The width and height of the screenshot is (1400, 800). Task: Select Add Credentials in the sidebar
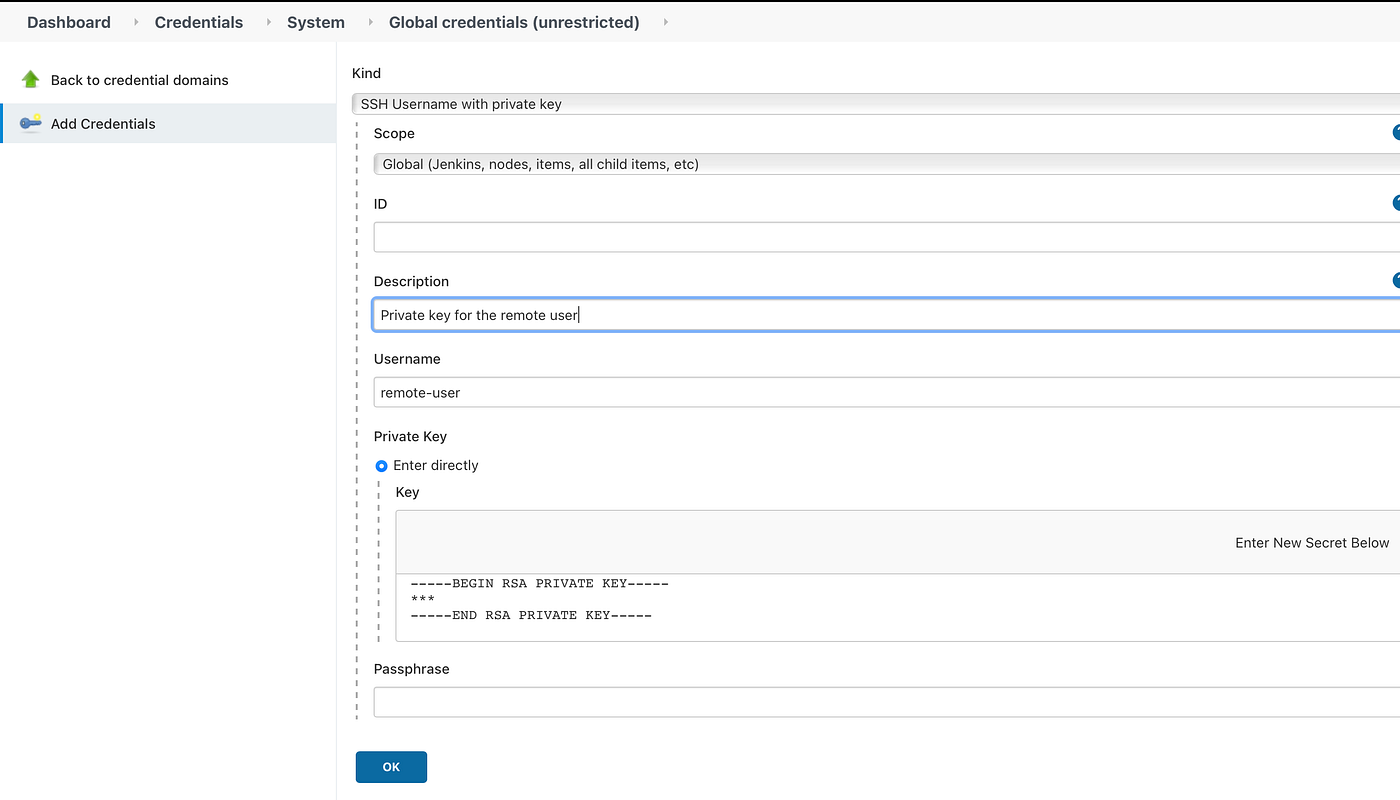click(168, 123)
